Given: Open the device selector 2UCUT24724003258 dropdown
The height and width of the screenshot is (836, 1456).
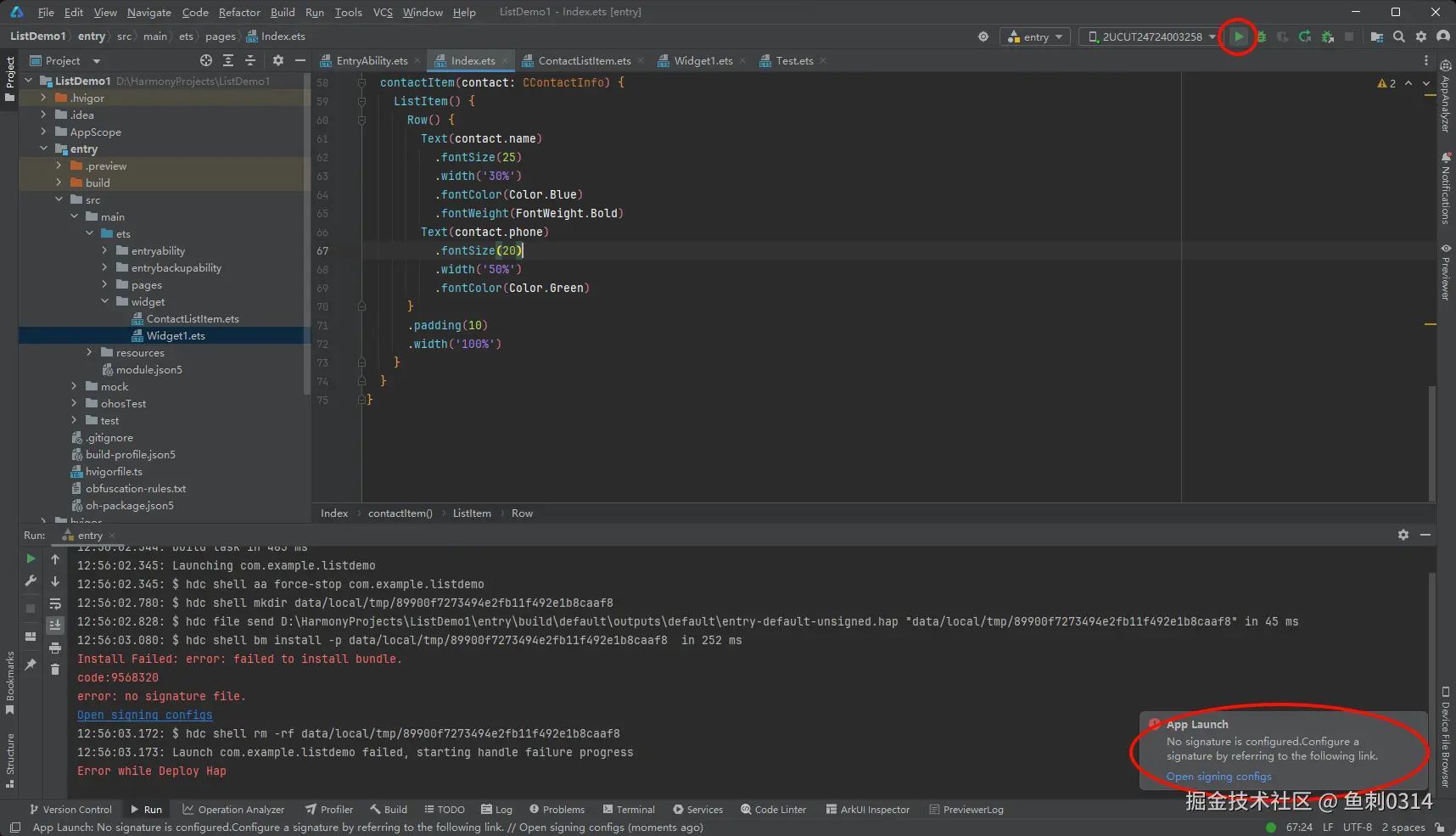Looking at the screenshot, I should [x=1151, y=36].
